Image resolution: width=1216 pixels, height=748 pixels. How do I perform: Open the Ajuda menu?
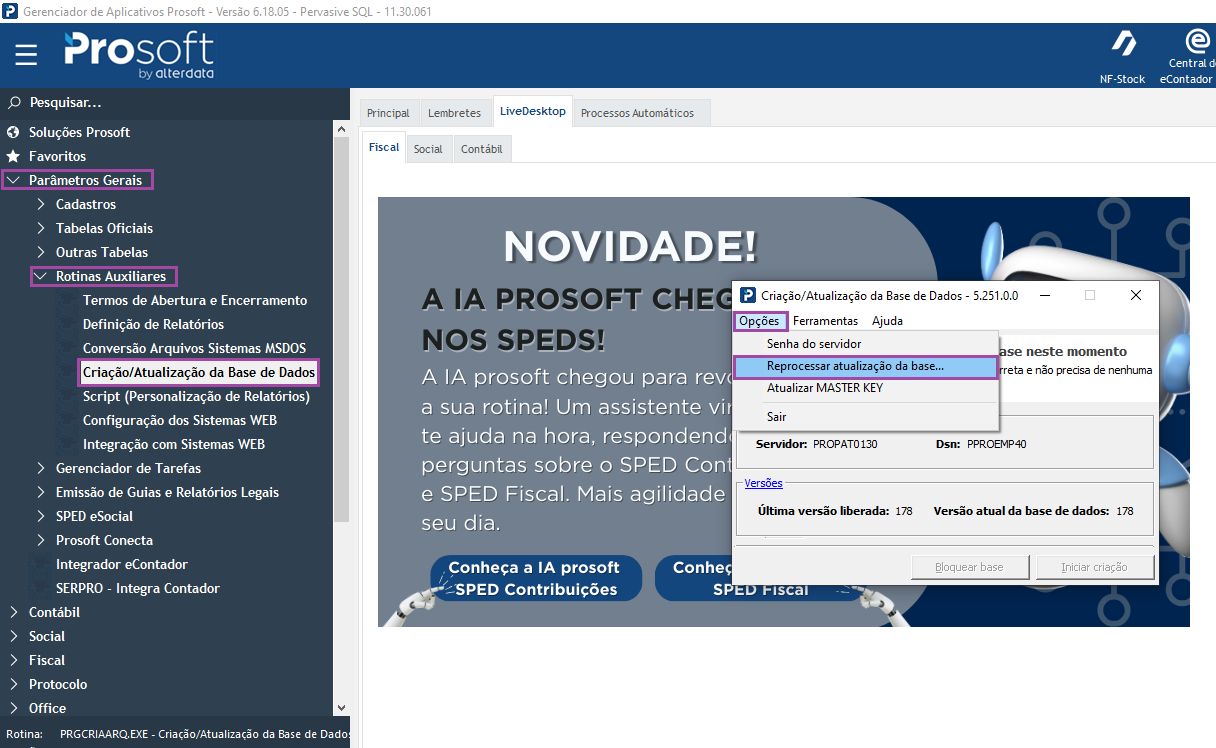pos(887,321)
